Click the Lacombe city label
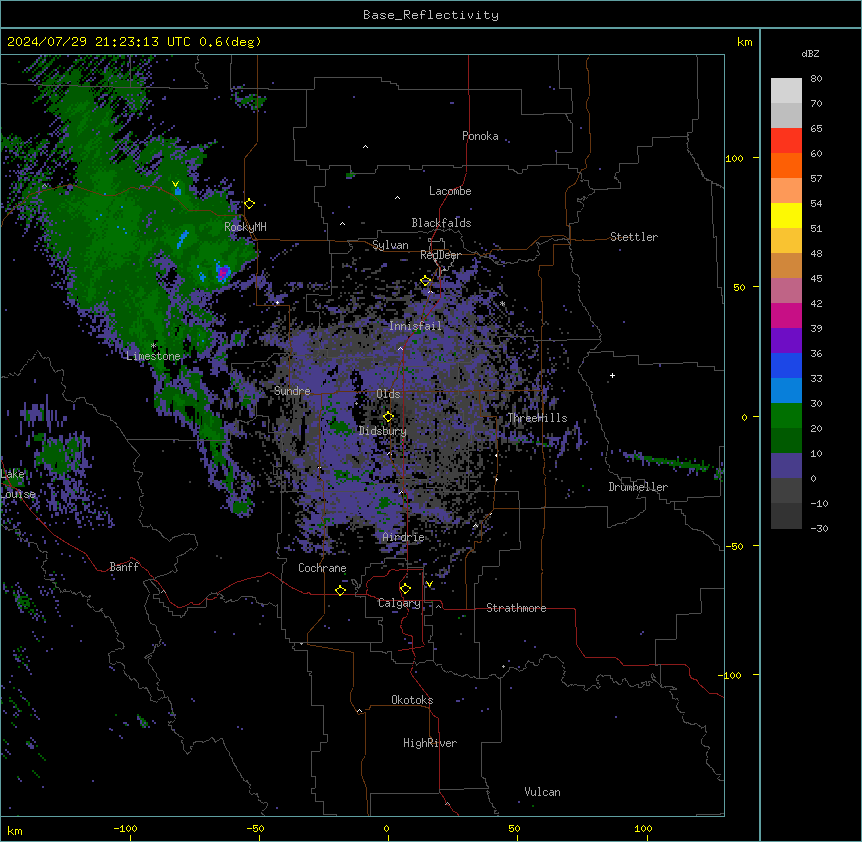This screenshot has width=862, height=842. pos(450,191)
